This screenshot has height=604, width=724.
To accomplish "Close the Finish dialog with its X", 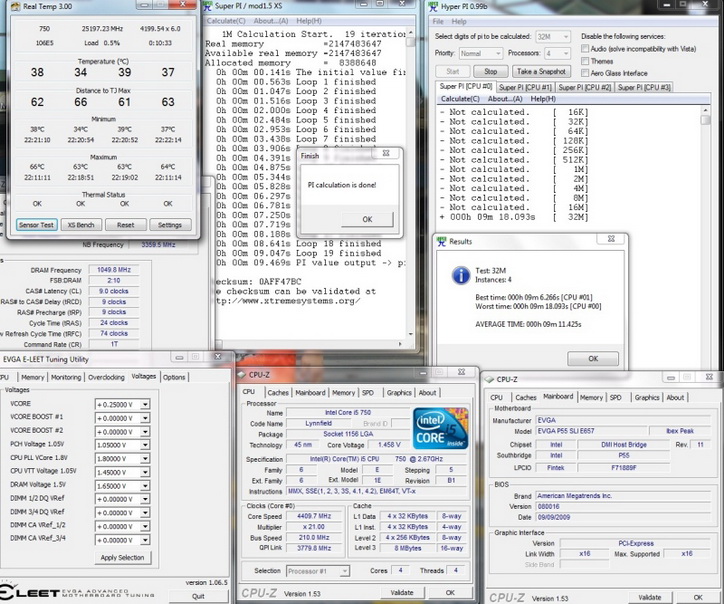I will 386,153.
